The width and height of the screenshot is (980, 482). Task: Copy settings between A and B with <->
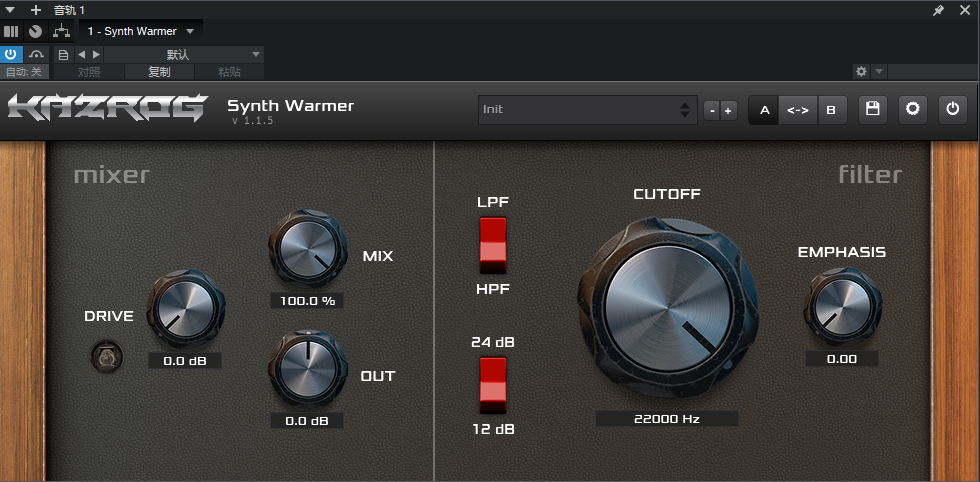798,110
